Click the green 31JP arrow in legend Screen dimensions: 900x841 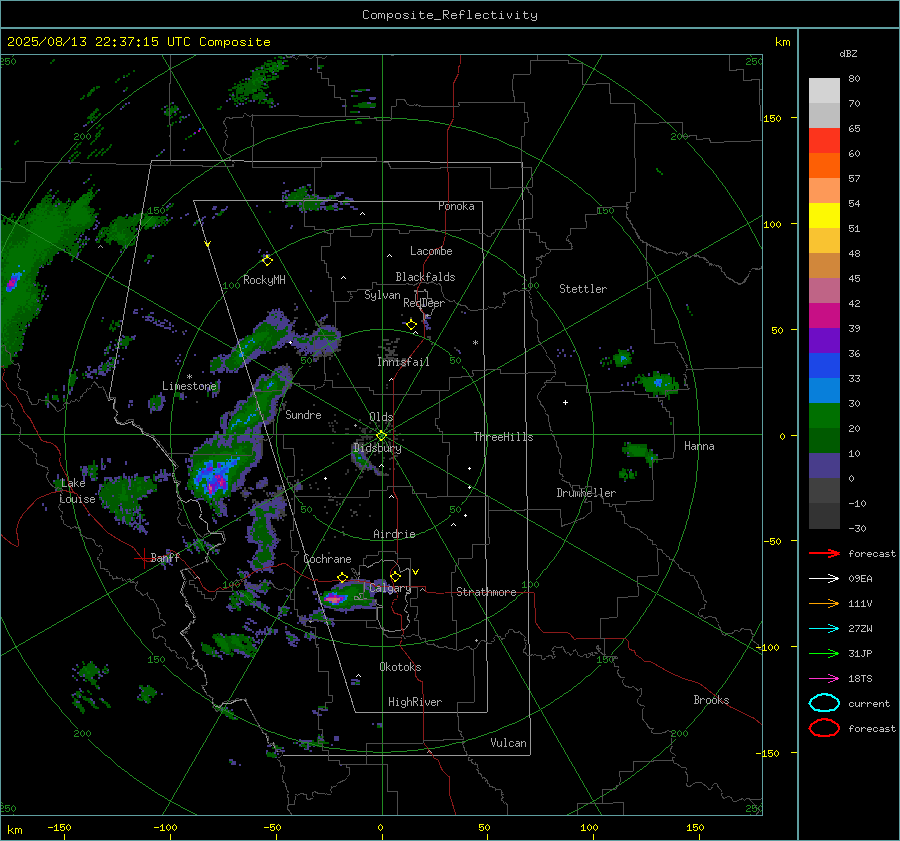pyautogui.click(x=824, y=653)
